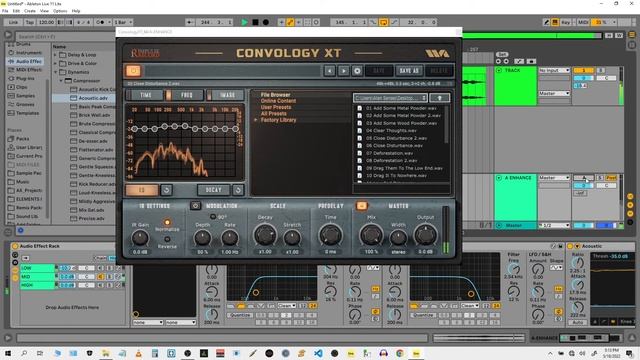Toggle the Key map mode switch
The width and height of the screenshot is (640, 360).
tap(565, 22)
